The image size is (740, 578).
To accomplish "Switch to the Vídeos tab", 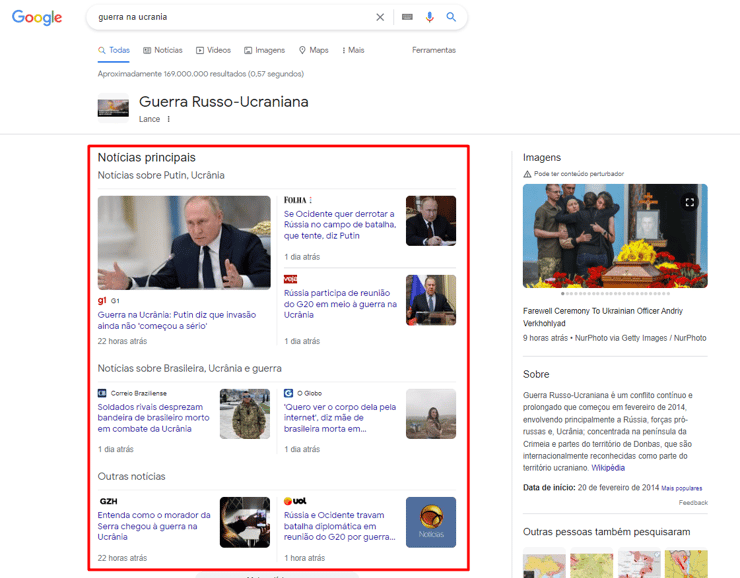I will (213, 50).
